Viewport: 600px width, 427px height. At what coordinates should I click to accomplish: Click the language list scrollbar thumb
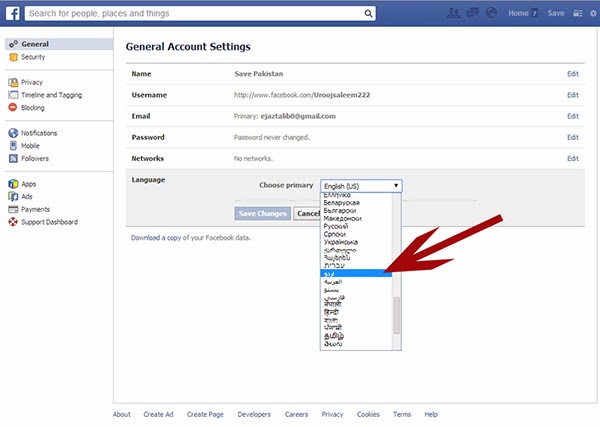(x=397, y=315)
